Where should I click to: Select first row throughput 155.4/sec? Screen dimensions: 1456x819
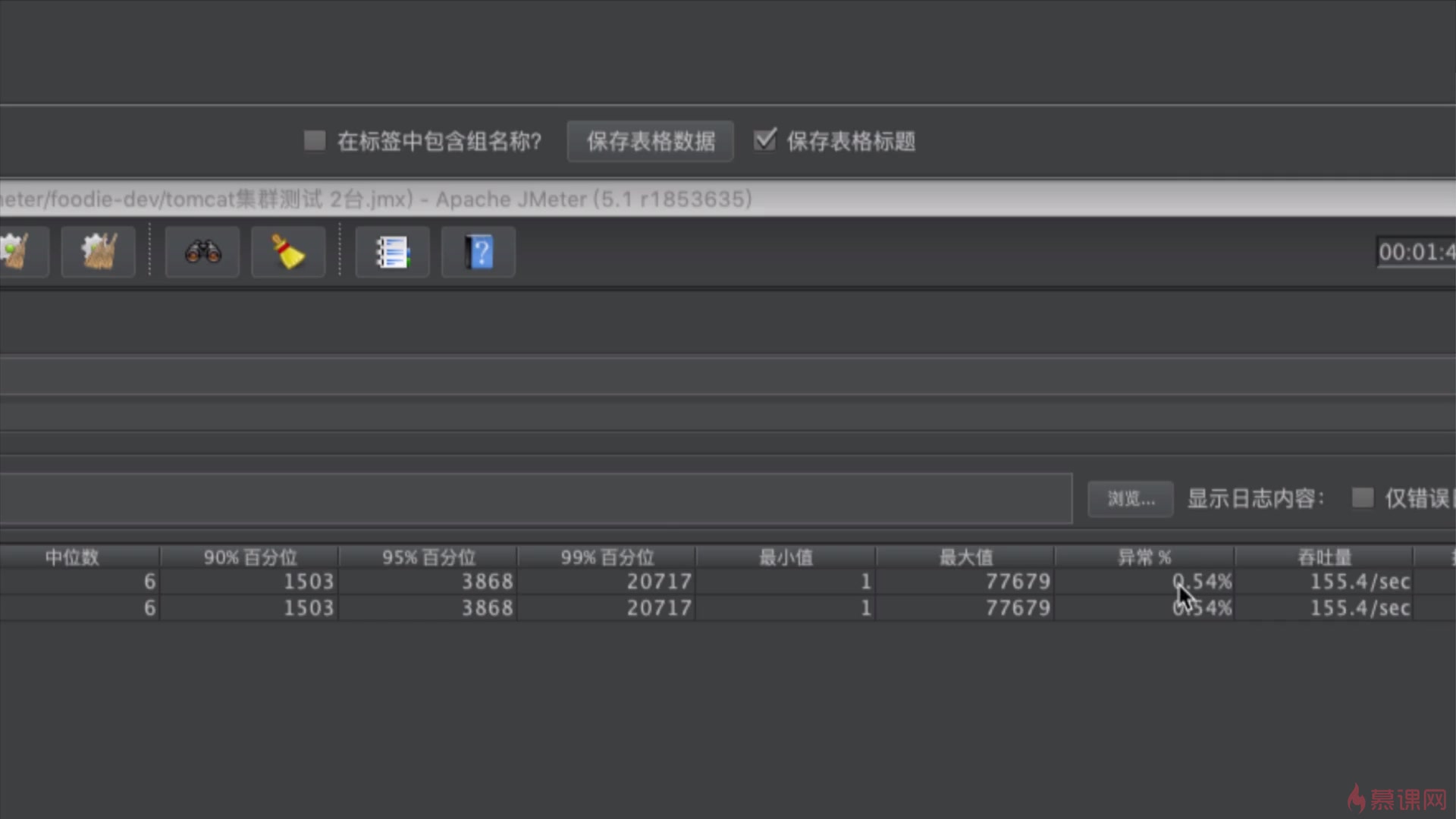[x=1360, y=582]
